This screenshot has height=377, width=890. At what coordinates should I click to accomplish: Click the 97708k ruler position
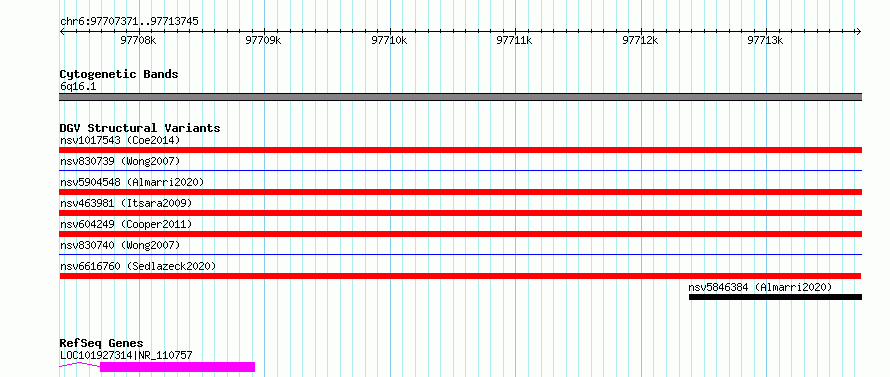138,40
